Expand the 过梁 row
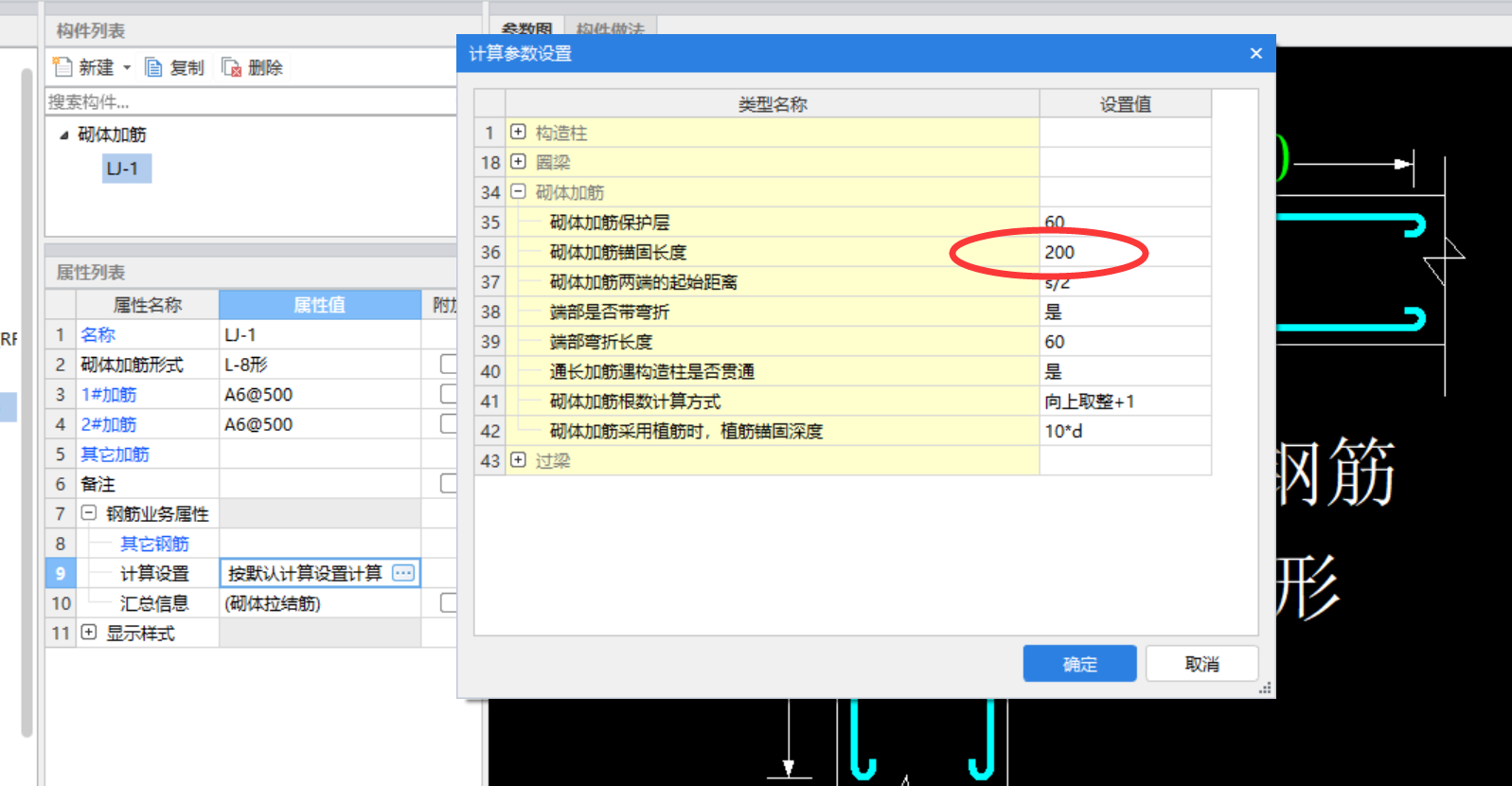Screen dimensions: 1512x786 tap(518, 459)
